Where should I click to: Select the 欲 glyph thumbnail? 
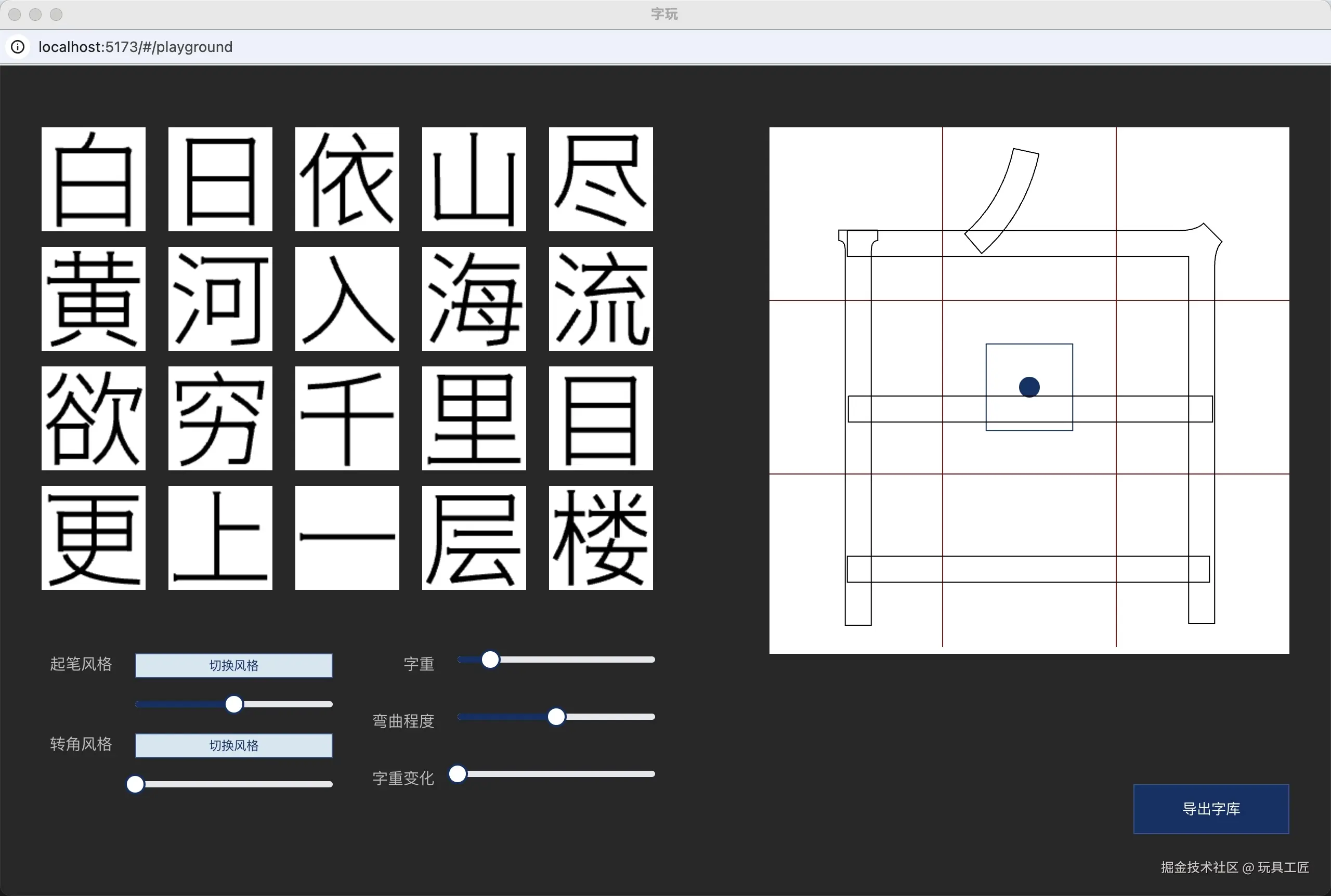(93, 419)
